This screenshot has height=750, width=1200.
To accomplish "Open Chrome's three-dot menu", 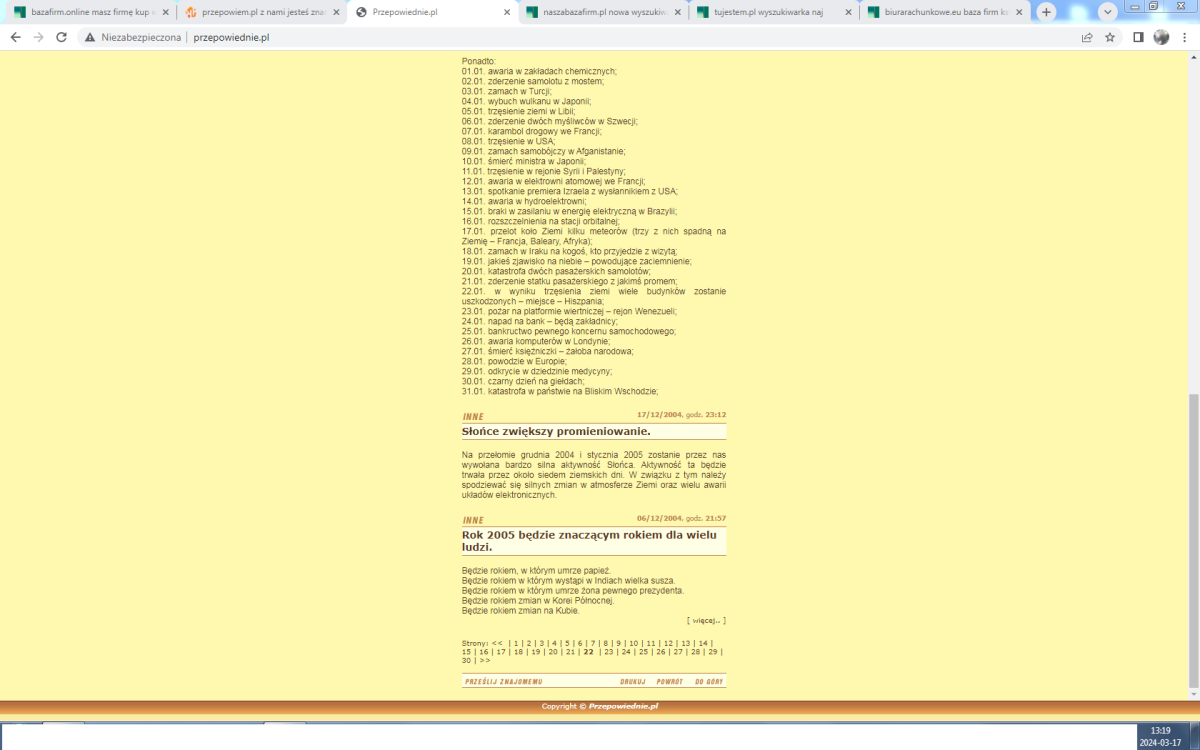I will pos(1185,37).
